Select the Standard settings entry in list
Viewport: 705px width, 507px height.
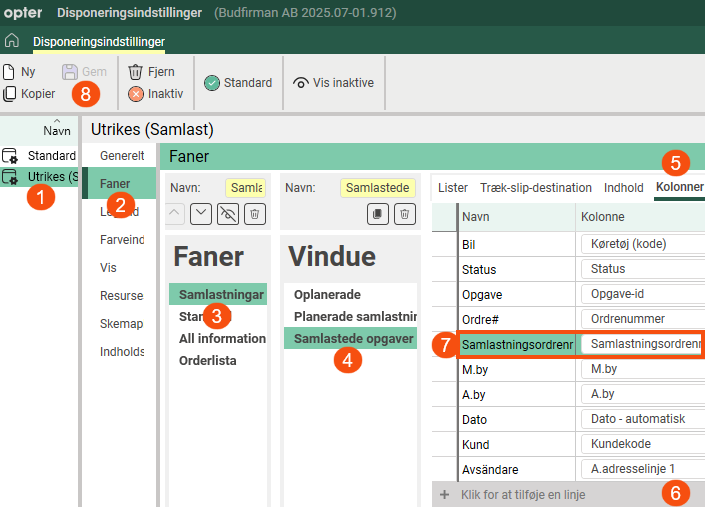tap(50, 156)
